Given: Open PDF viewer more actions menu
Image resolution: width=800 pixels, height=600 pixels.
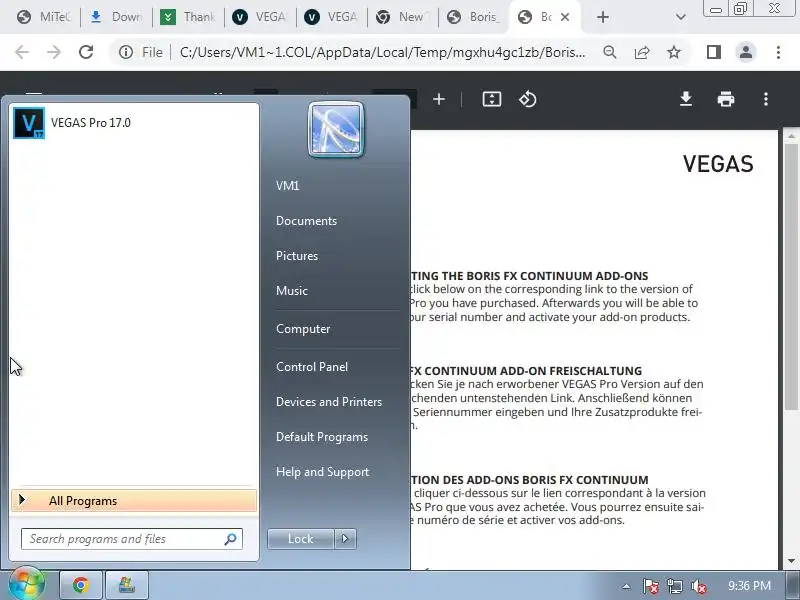Looking at the screenshot, I should click(766, 99).
